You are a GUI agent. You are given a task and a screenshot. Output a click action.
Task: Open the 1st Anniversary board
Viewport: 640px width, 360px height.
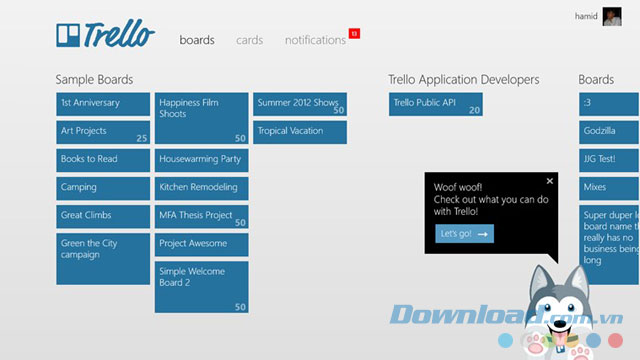103,104
